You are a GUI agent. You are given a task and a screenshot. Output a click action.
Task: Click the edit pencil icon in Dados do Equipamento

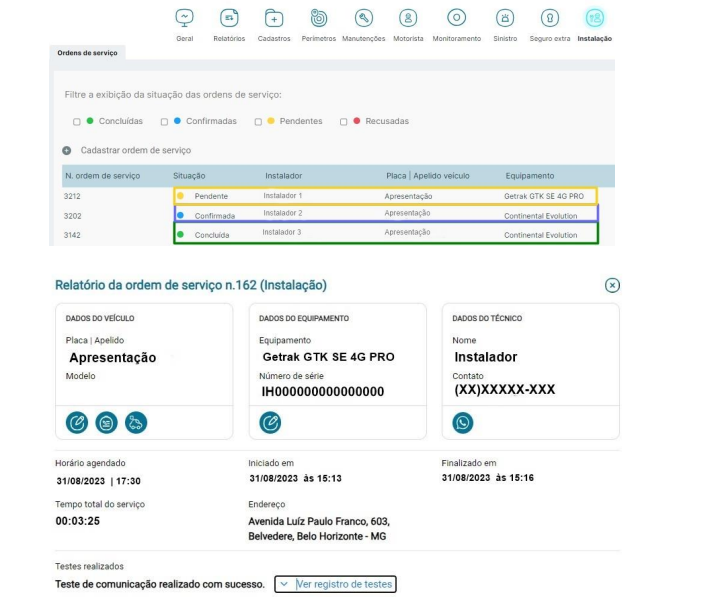point(270,422)
